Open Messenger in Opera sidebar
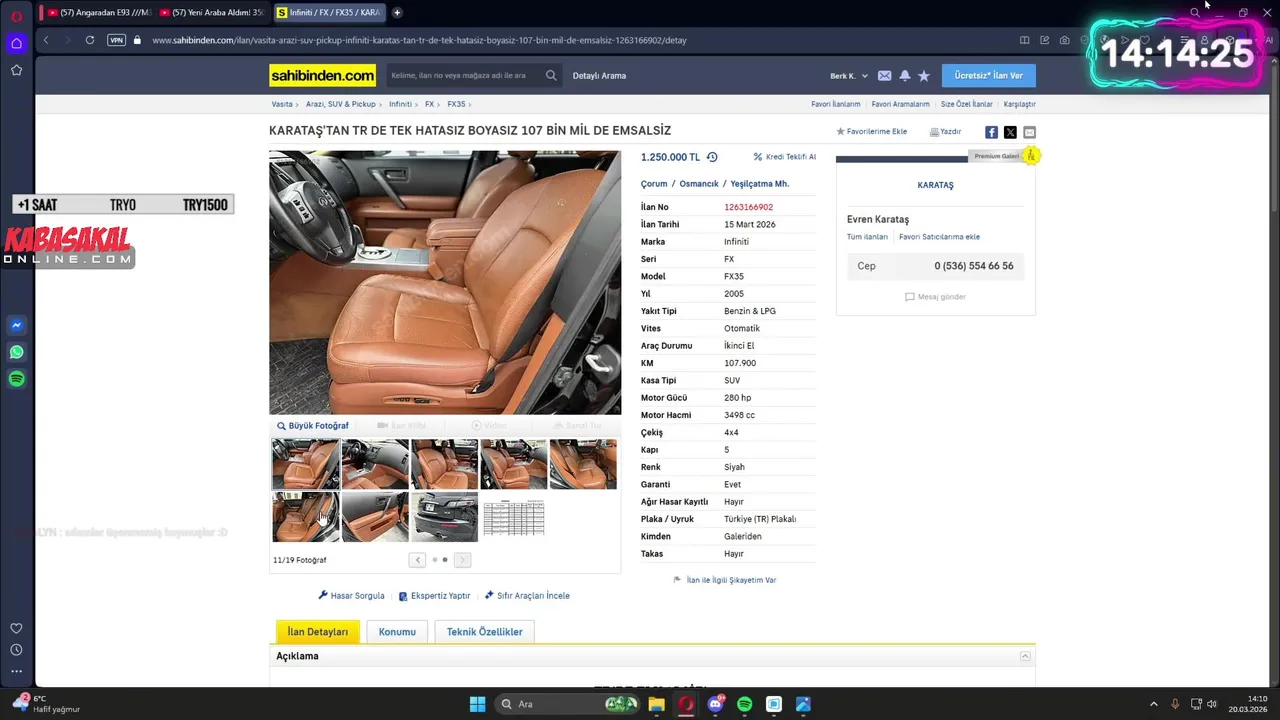This screenshot has width=1280, height=720. click(16, 325)
